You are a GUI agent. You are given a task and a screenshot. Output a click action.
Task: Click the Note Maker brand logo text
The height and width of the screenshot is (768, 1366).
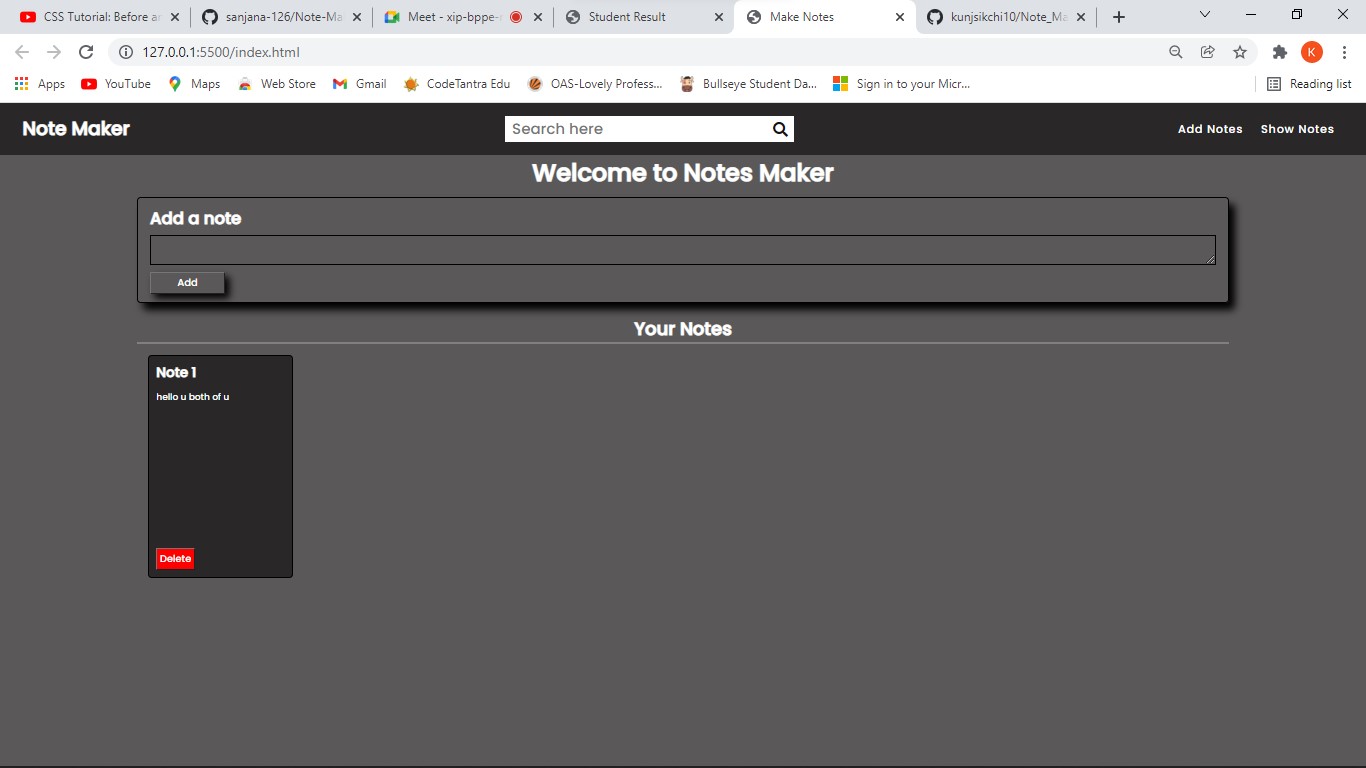pyautogui.click(x=76, y=128)
